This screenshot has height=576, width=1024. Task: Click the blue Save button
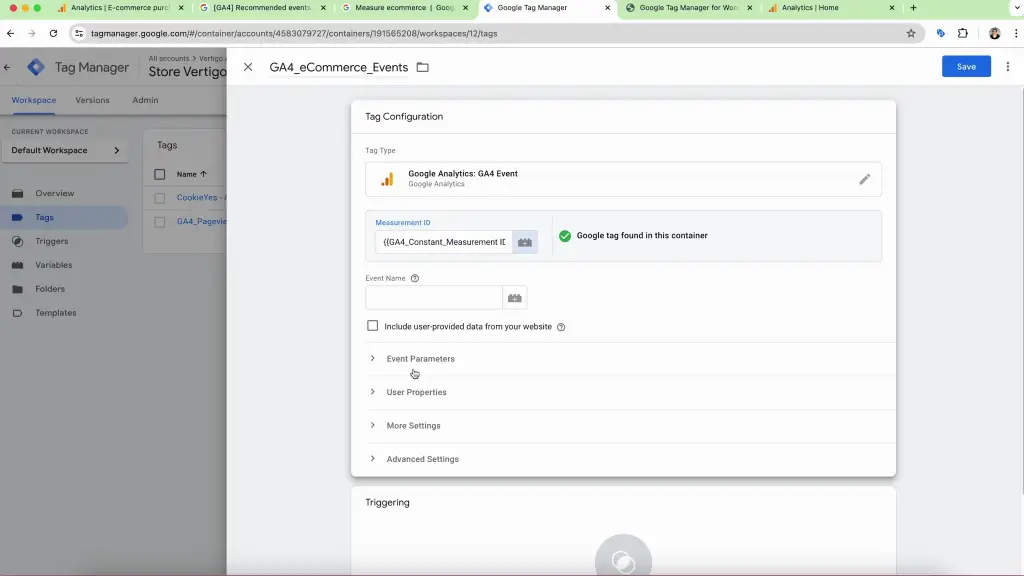(x=966, y=67)
